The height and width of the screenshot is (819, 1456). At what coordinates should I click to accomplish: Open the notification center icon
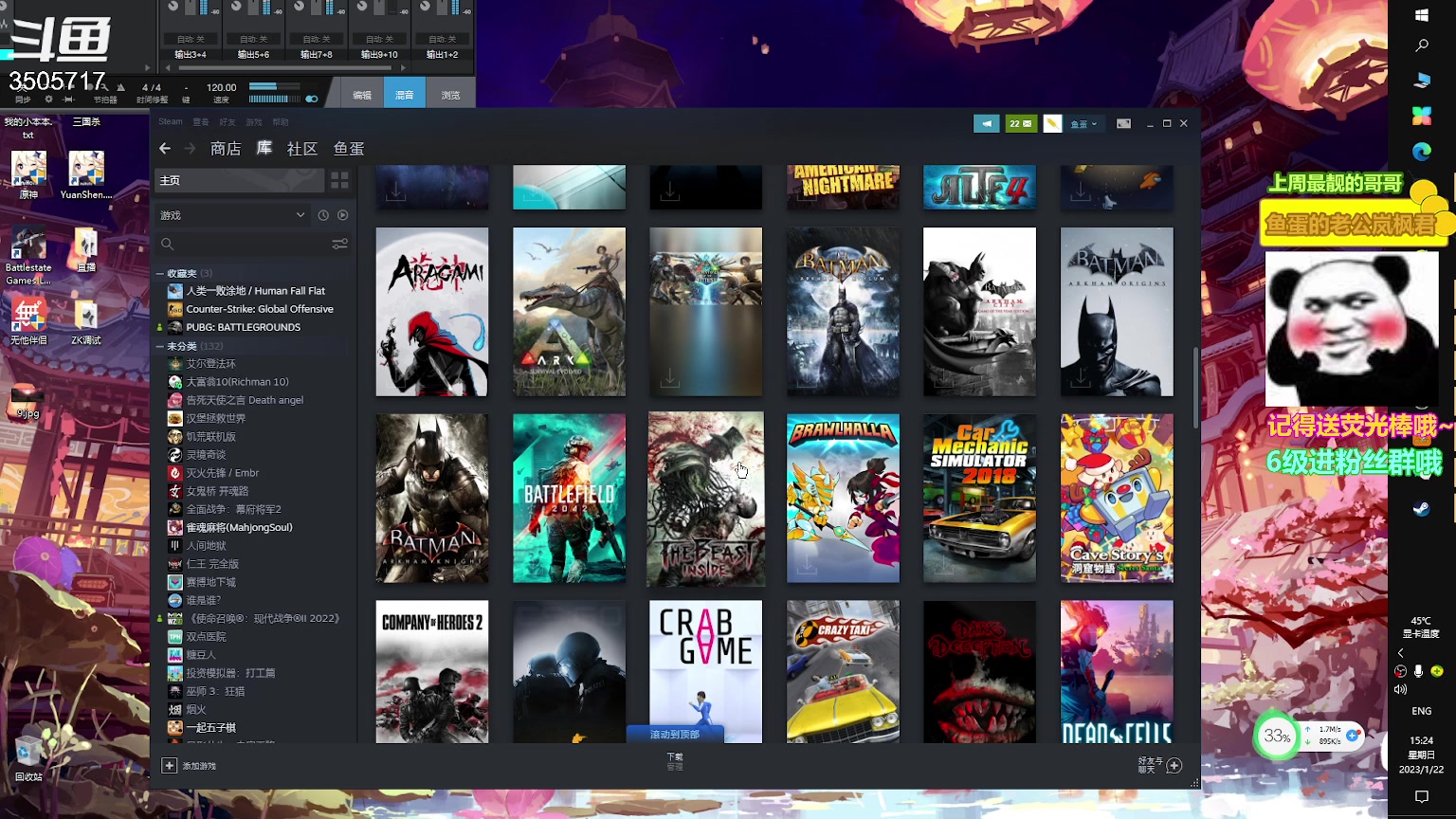(x=1421, y=797)
